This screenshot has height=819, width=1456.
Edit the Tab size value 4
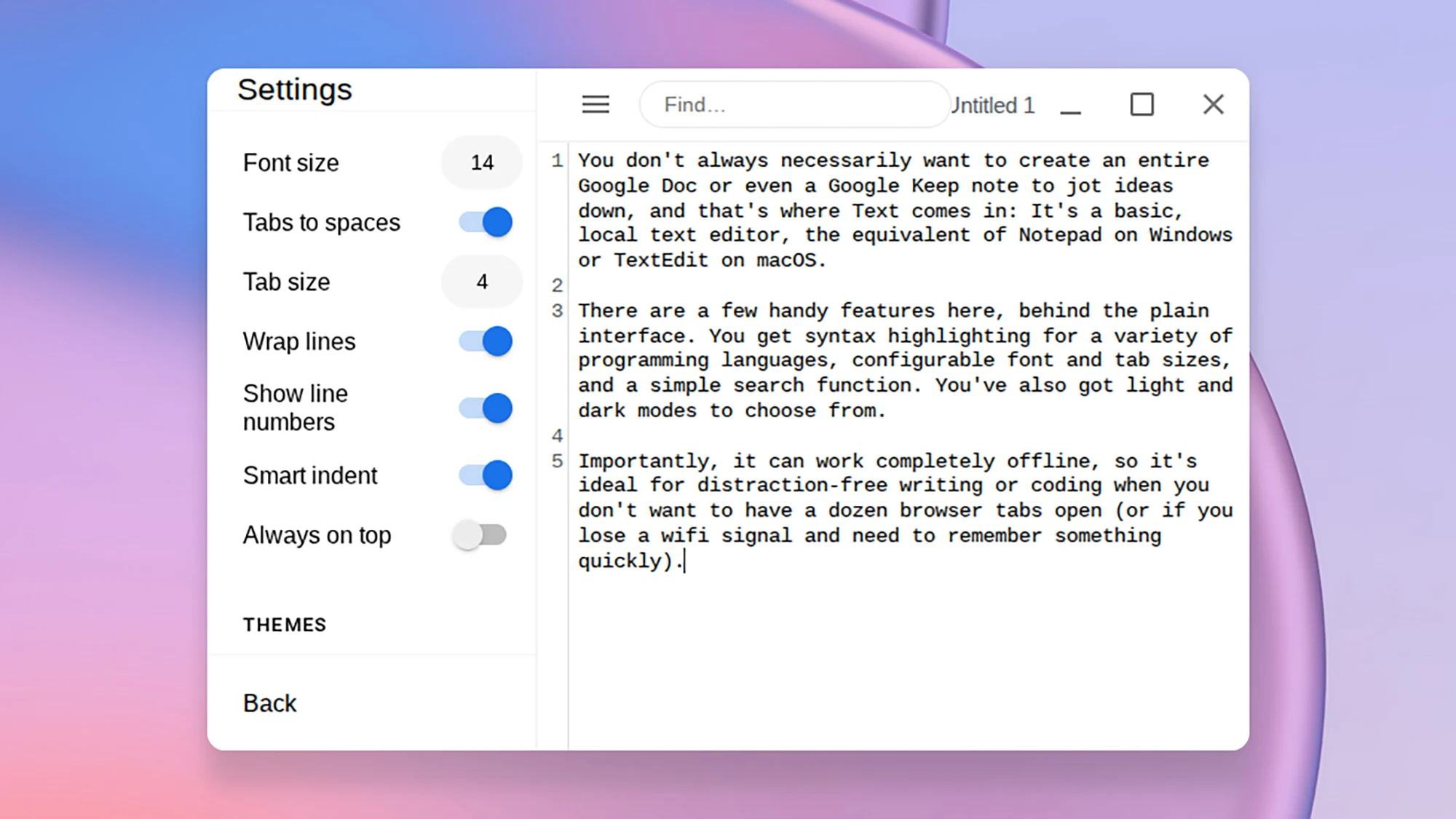click(x=482, y=282)
